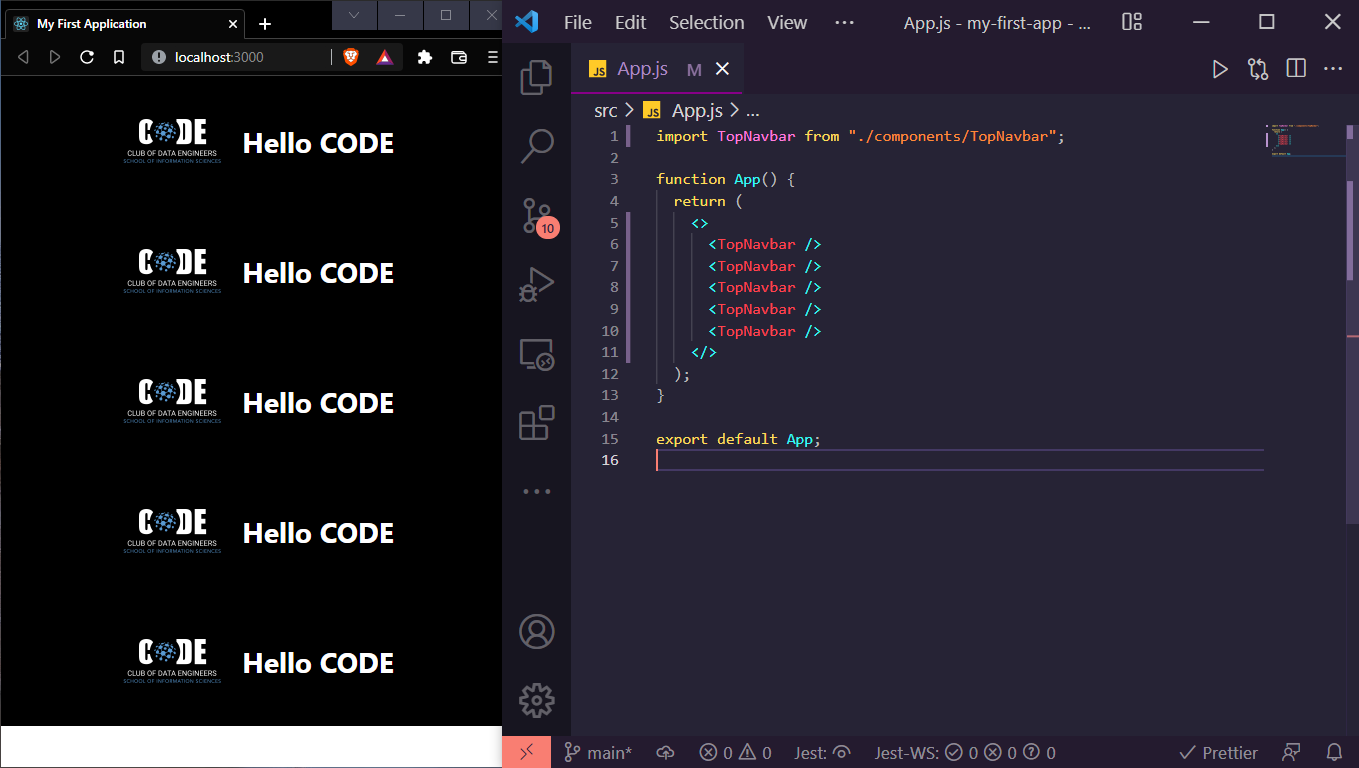The height and width of the screenshot is (768, 1359).
Task: Toggle the Split Editor layout icon
Action: click(1295, 68)
